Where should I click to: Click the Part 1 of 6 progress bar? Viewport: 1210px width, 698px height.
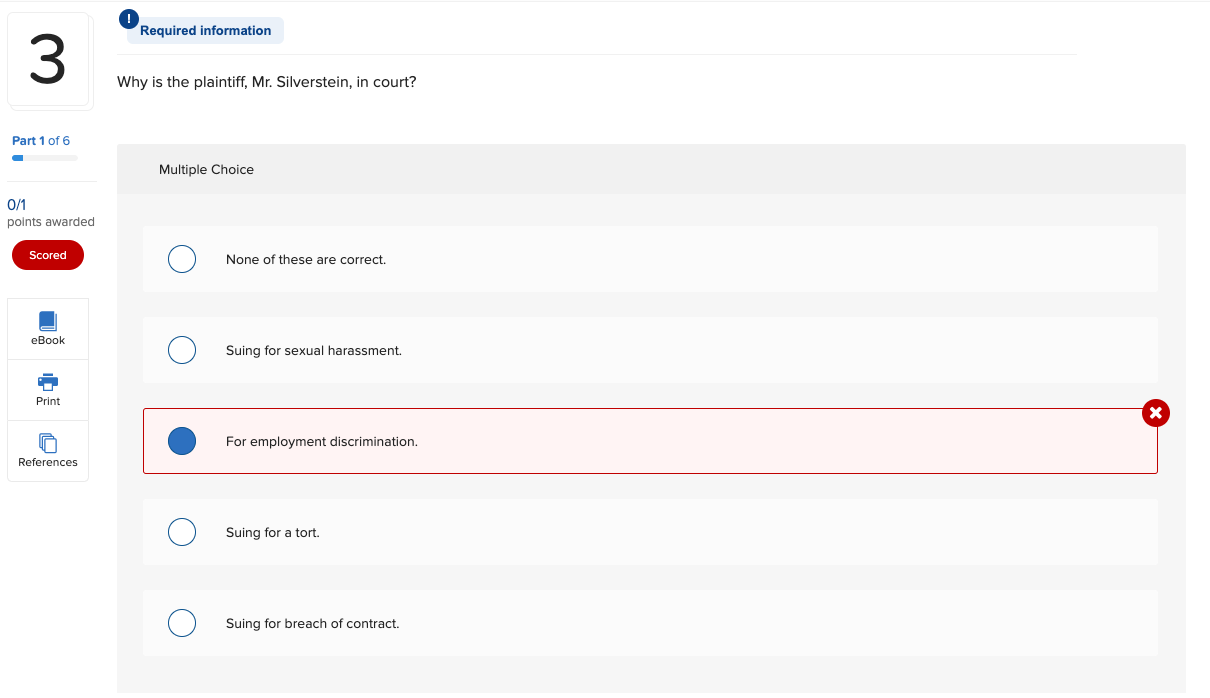coord(45,158)
